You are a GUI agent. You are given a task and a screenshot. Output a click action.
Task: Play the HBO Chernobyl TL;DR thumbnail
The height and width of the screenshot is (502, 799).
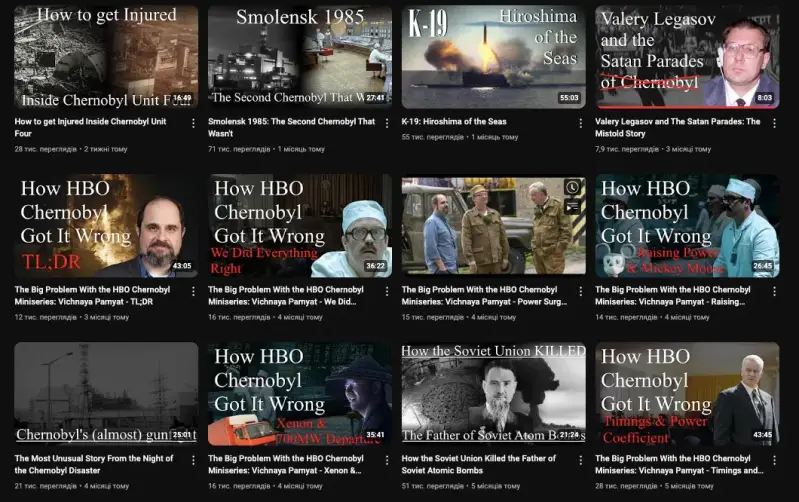[x=106, y=225]
